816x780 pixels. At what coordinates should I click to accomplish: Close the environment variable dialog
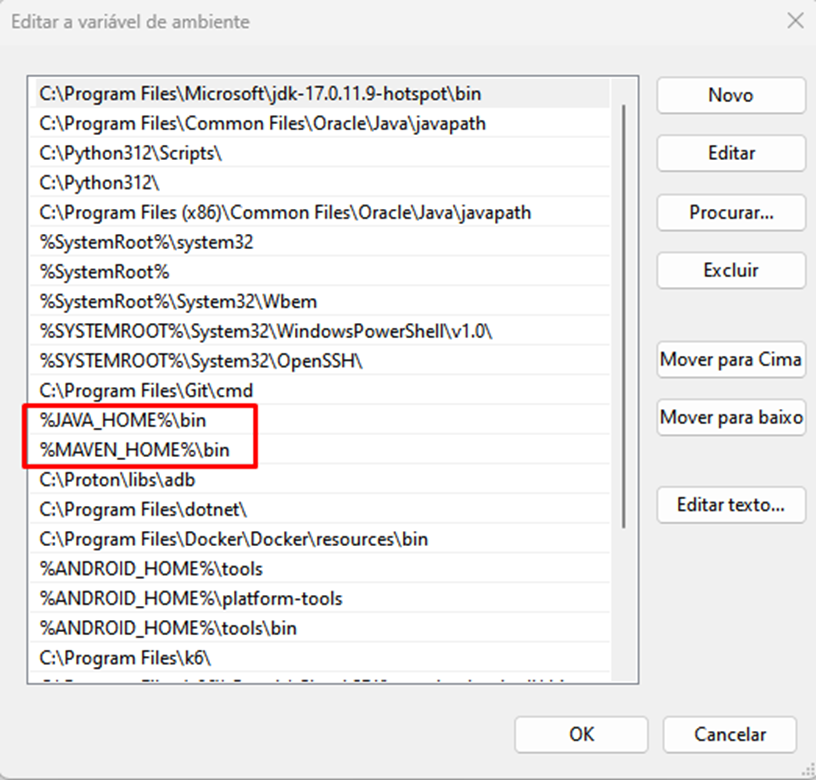pyautogui.click(x=795, y=21)
